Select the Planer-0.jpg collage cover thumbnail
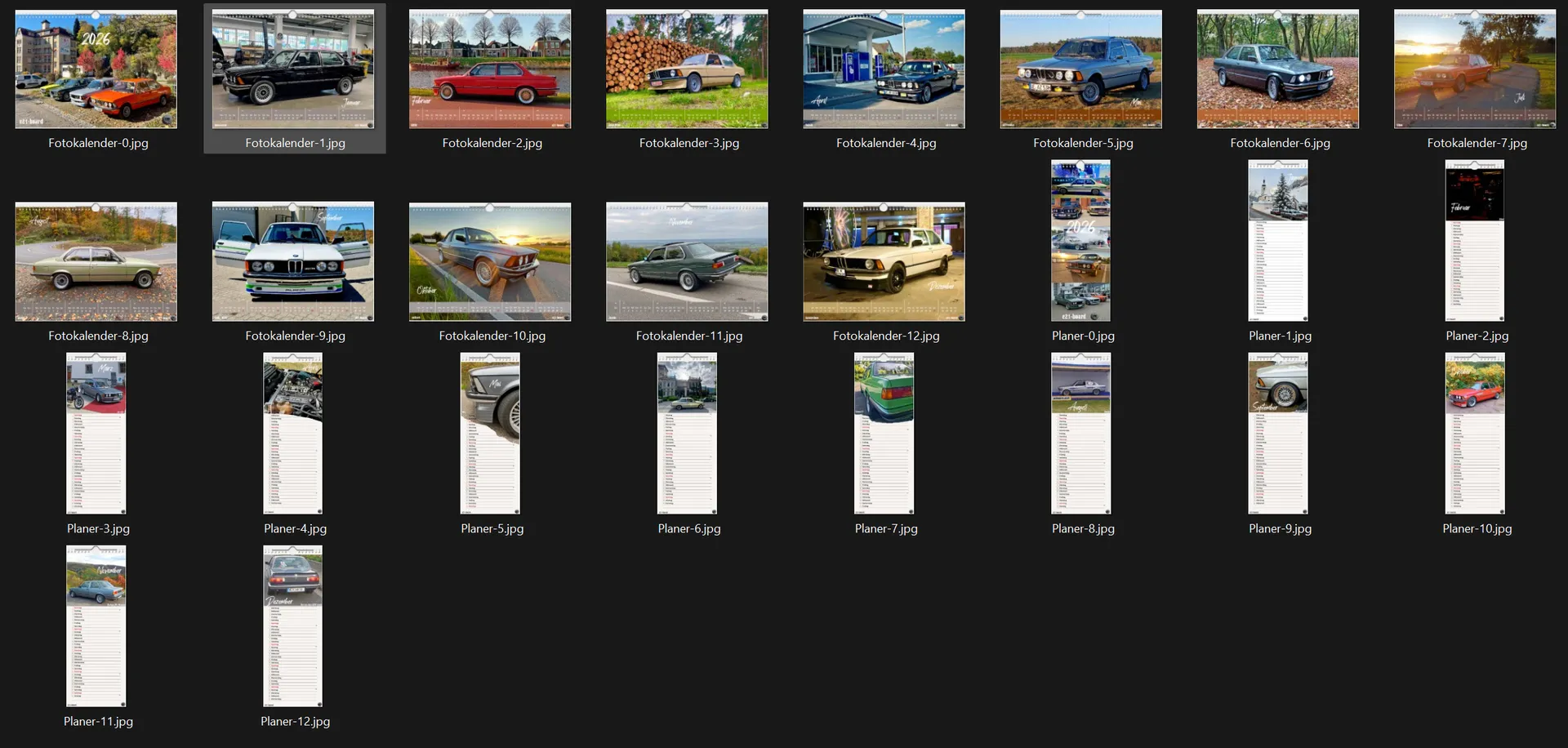The image size is (1568, 748). click(x=1080, y=241)
